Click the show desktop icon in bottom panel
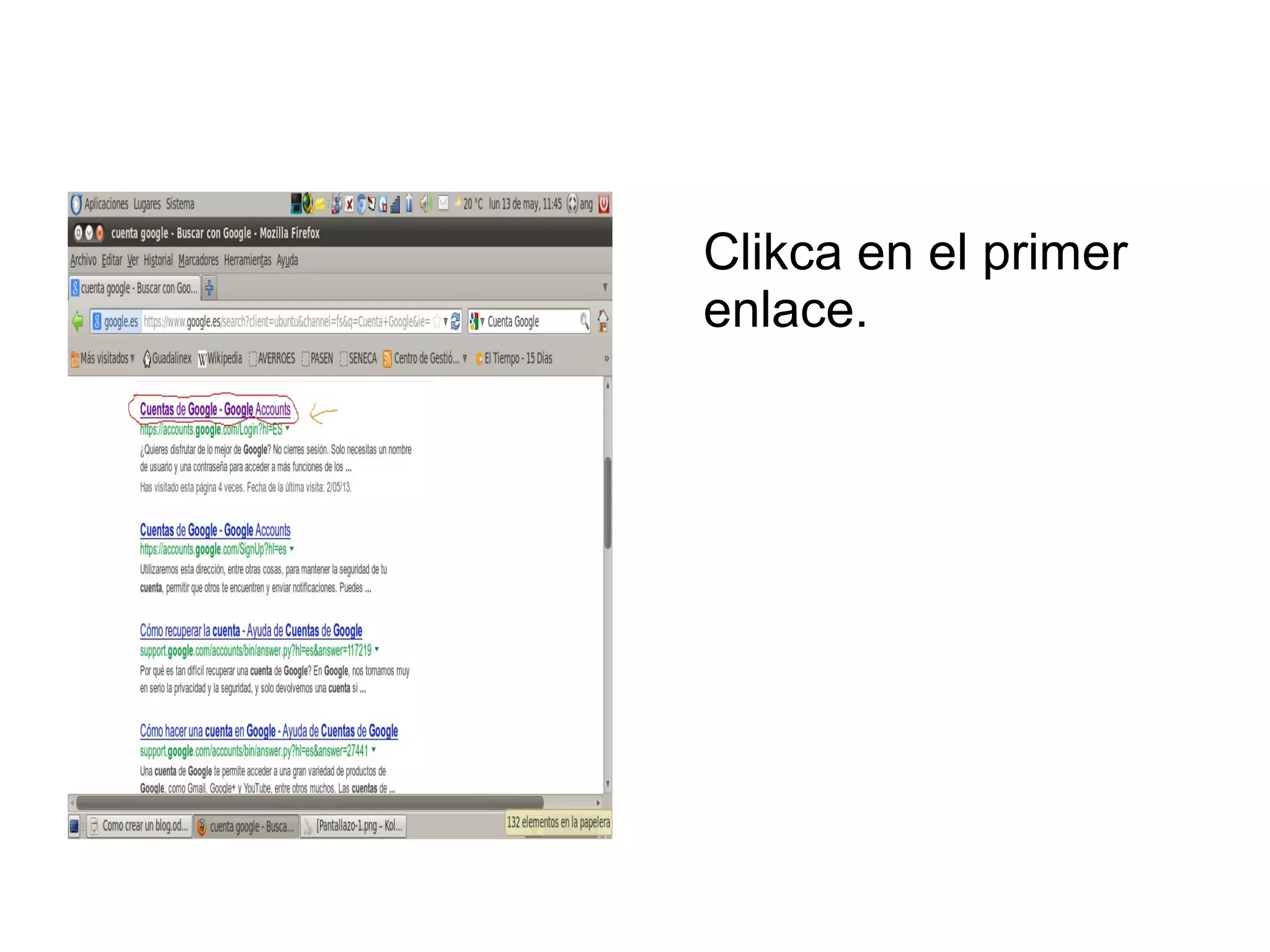The image size is (1270, 952). (x=74, y=826)
